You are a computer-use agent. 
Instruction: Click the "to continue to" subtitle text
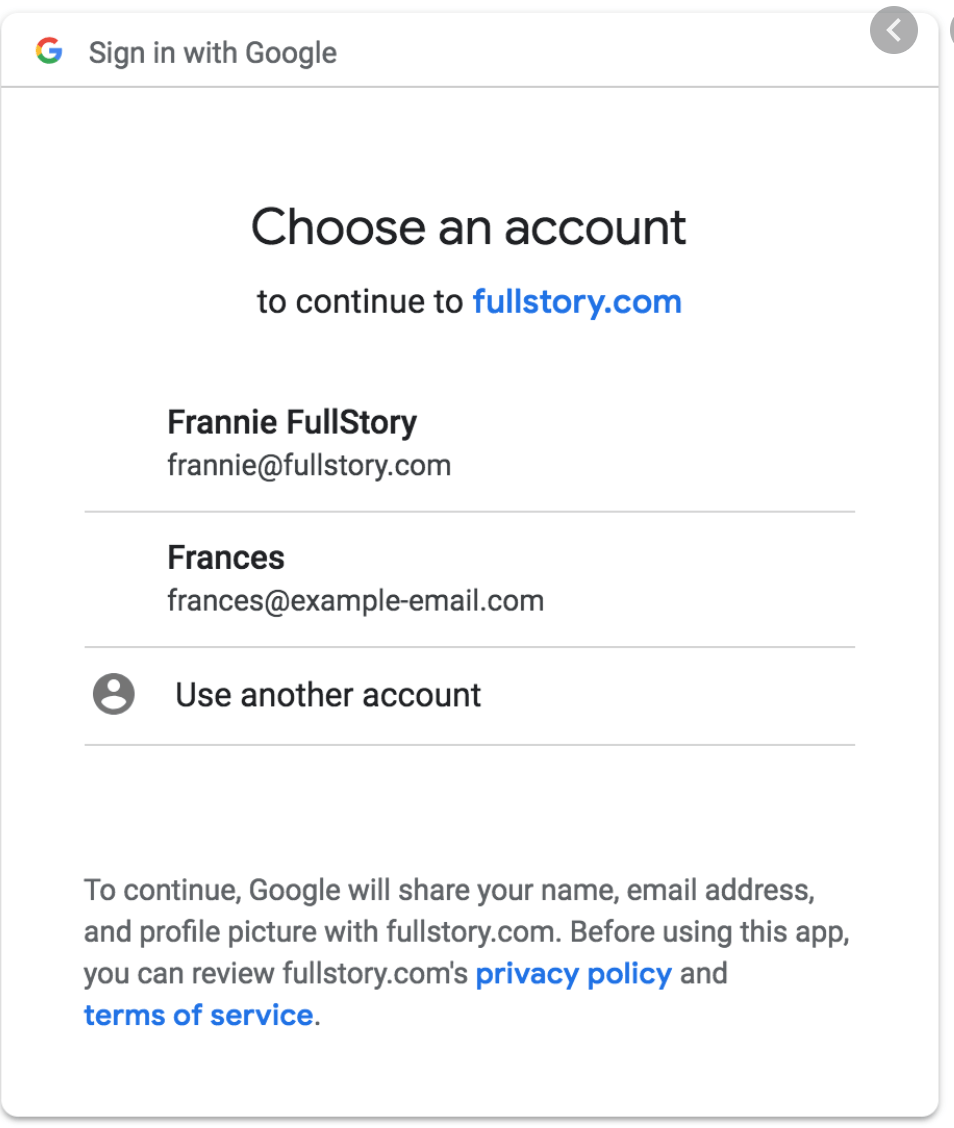360,302
